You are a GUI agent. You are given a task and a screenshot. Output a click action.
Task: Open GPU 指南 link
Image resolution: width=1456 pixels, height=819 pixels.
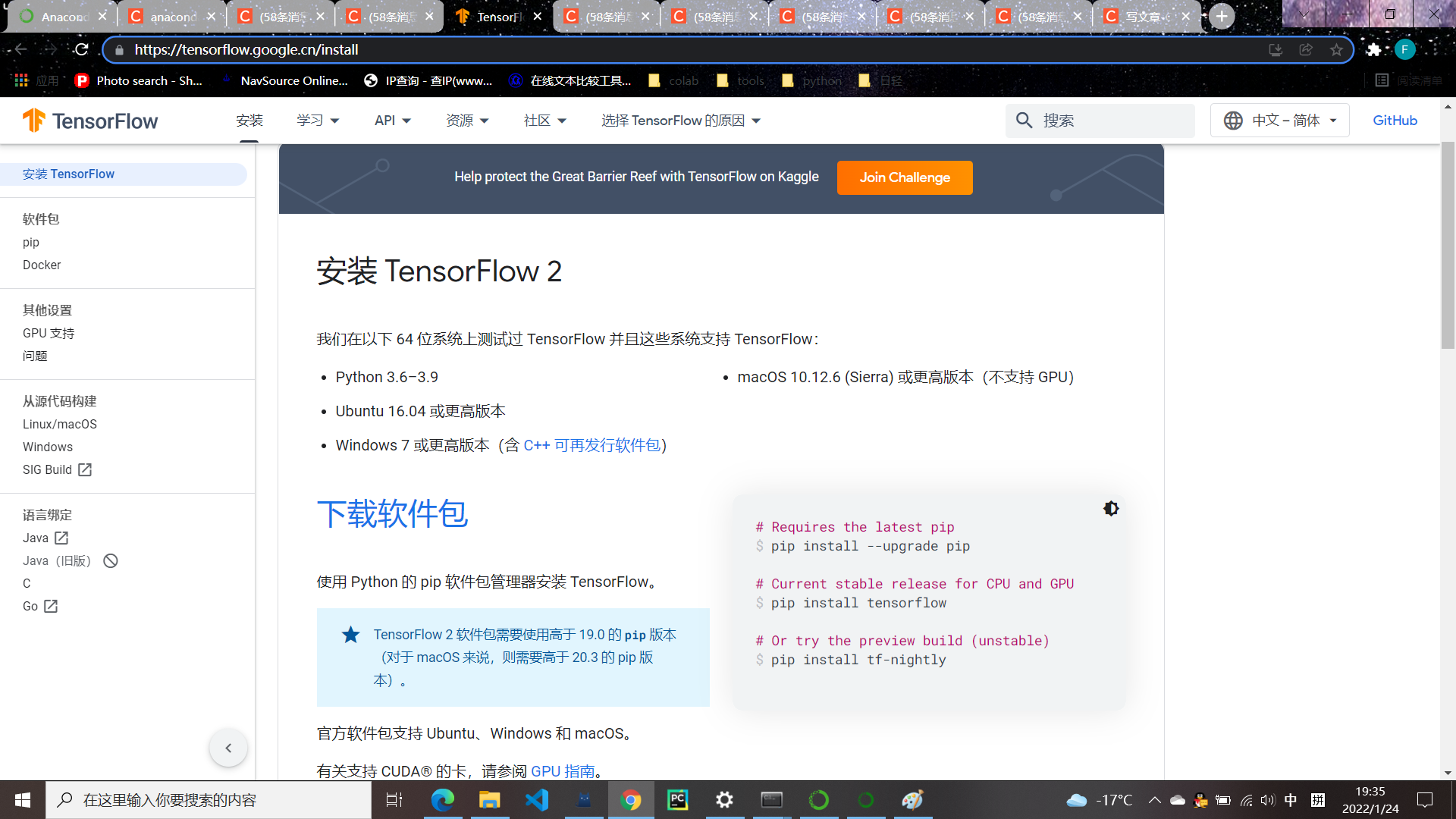[563, 771]
